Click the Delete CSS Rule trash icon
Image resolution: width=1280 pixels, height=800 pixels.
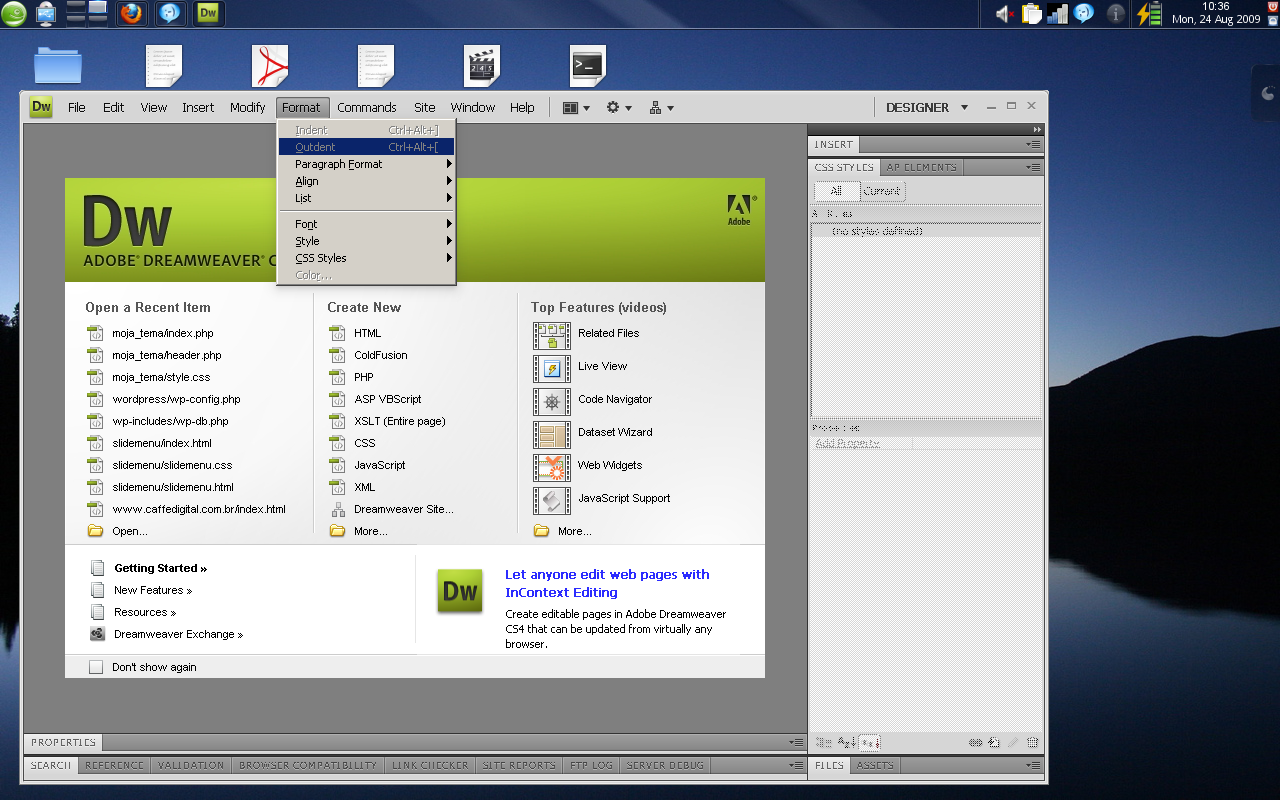(1032, 743)
